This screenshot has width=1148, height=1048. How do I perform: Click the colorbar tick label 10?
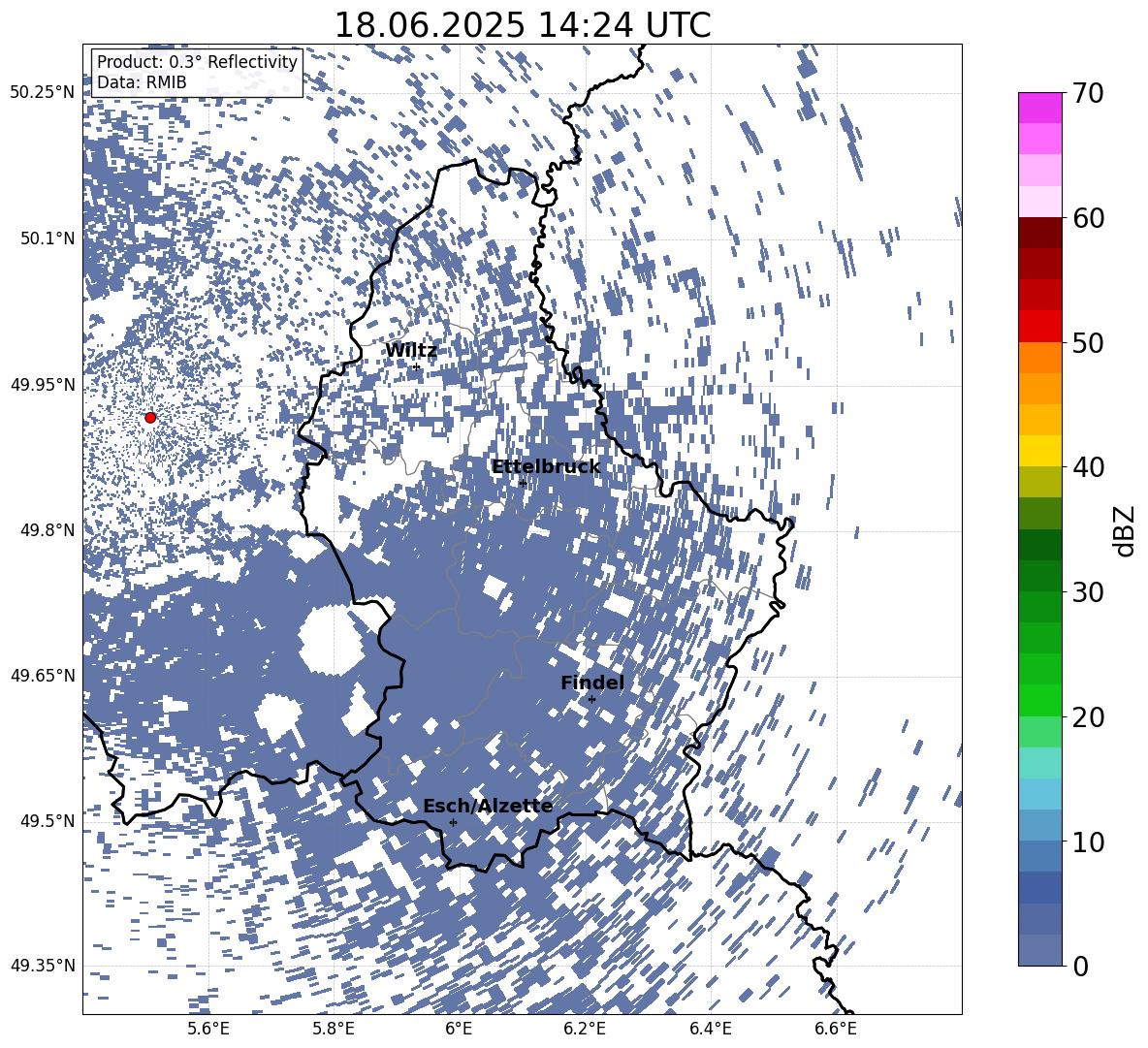point(1088,842)
